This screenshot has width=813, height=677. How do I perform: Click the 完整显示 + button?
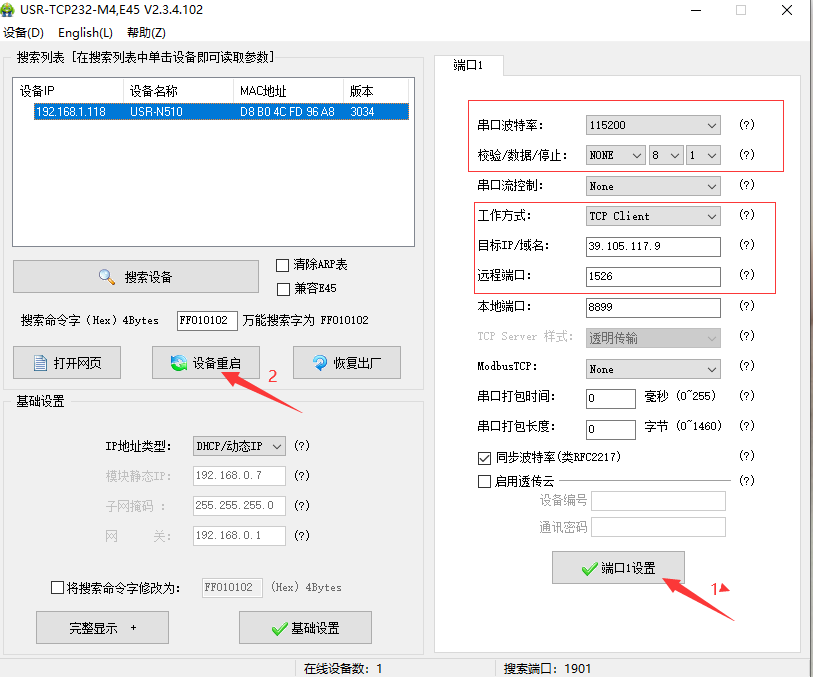102,628
